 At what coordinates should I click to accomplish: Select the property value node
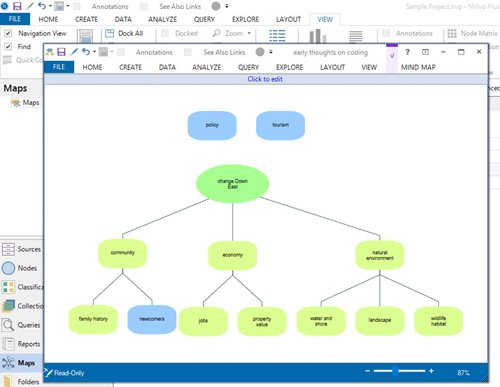click(262, 321)
